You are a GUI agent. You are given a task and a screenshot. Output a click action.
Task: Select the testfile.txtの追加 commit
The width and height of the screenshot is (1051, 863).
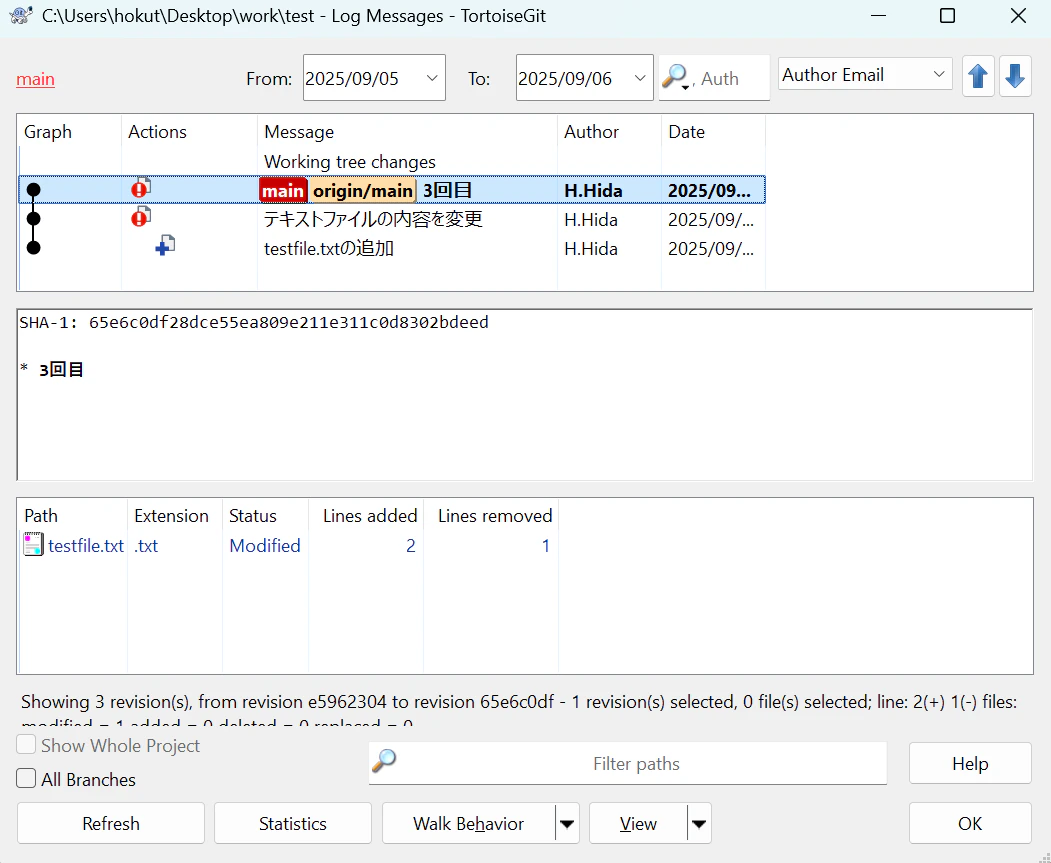coord(392,248)
